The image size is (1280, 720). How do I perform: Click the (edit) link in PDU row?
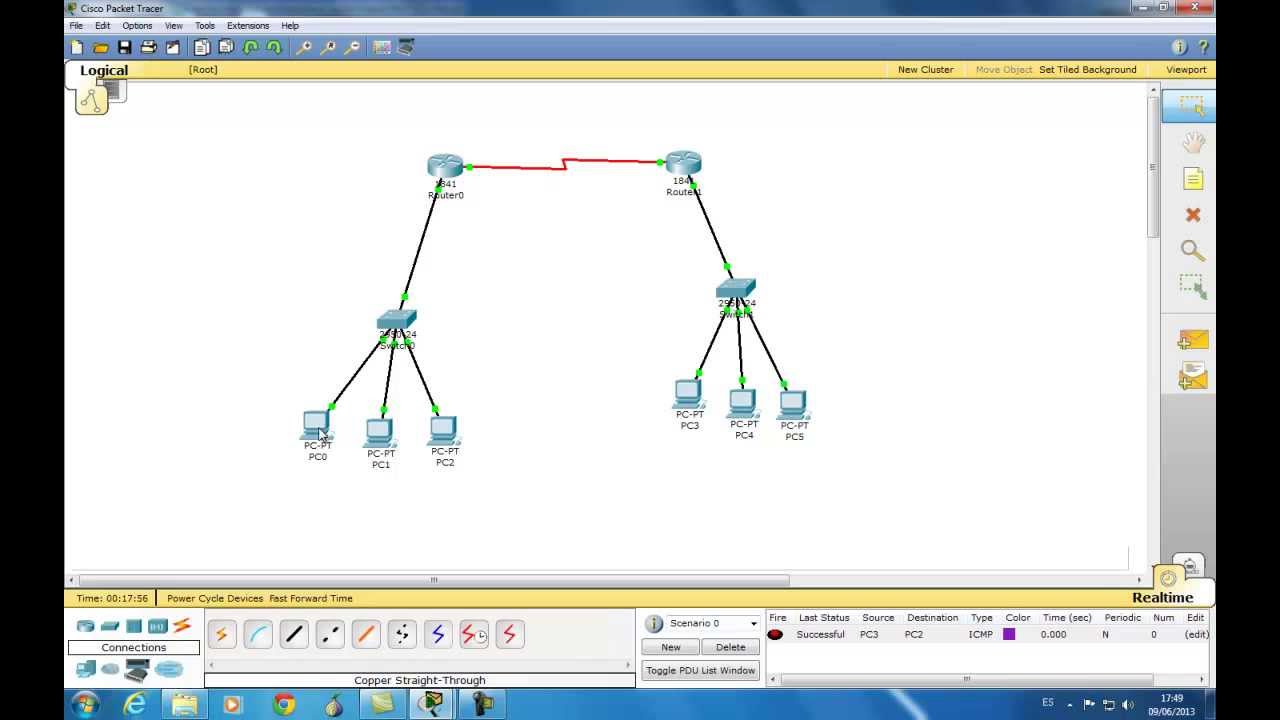(1196, 634)
